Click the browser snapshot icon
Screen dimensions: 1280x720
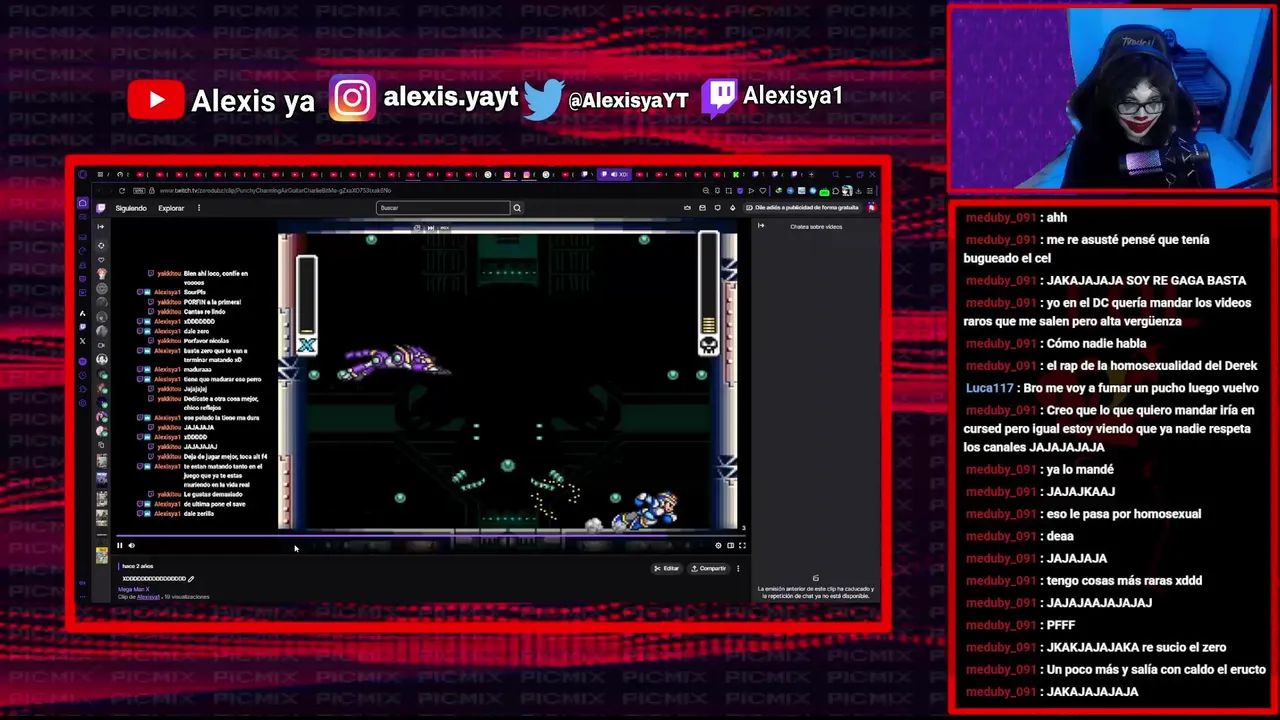pos(729,190)
